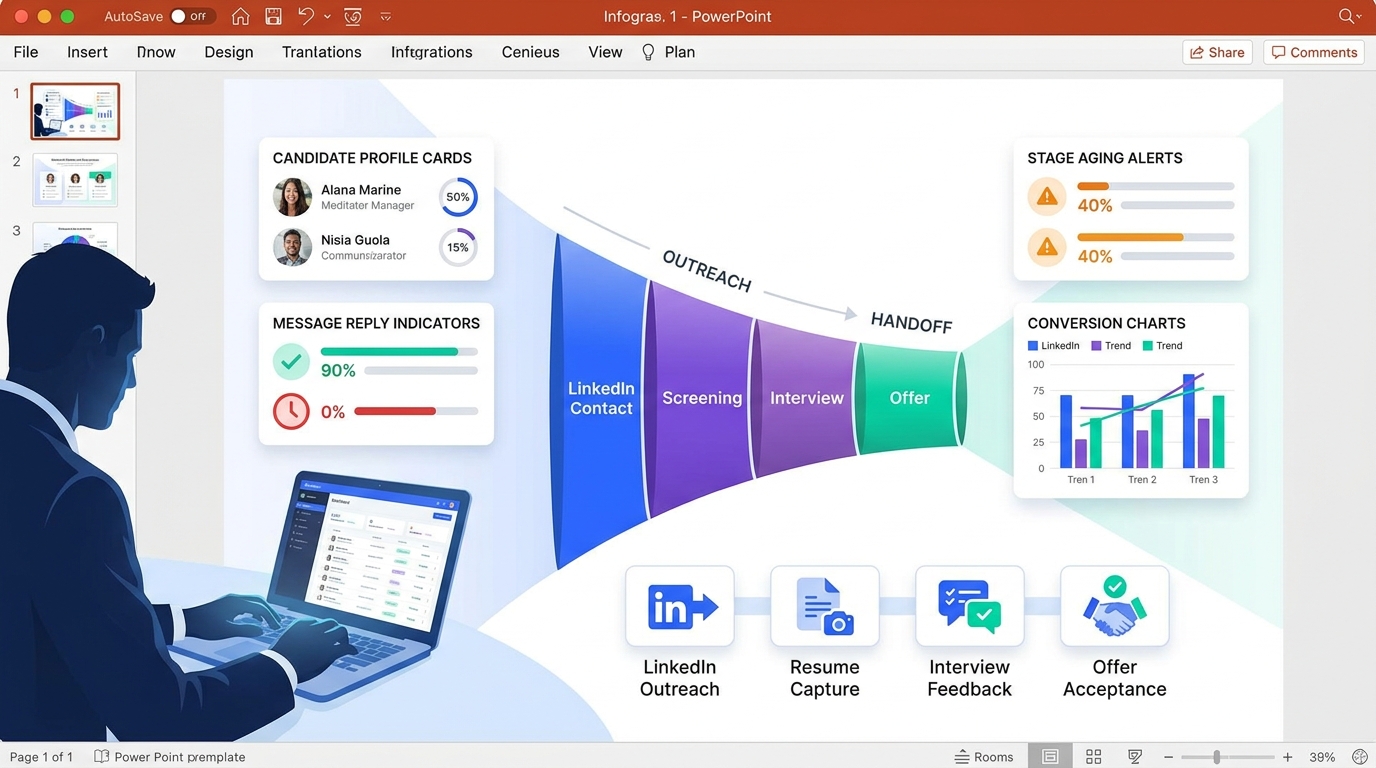Click Alana Marine's profile photo
Image resolution: width=1376 pixels, height=768 pixels.
point(292,197)
